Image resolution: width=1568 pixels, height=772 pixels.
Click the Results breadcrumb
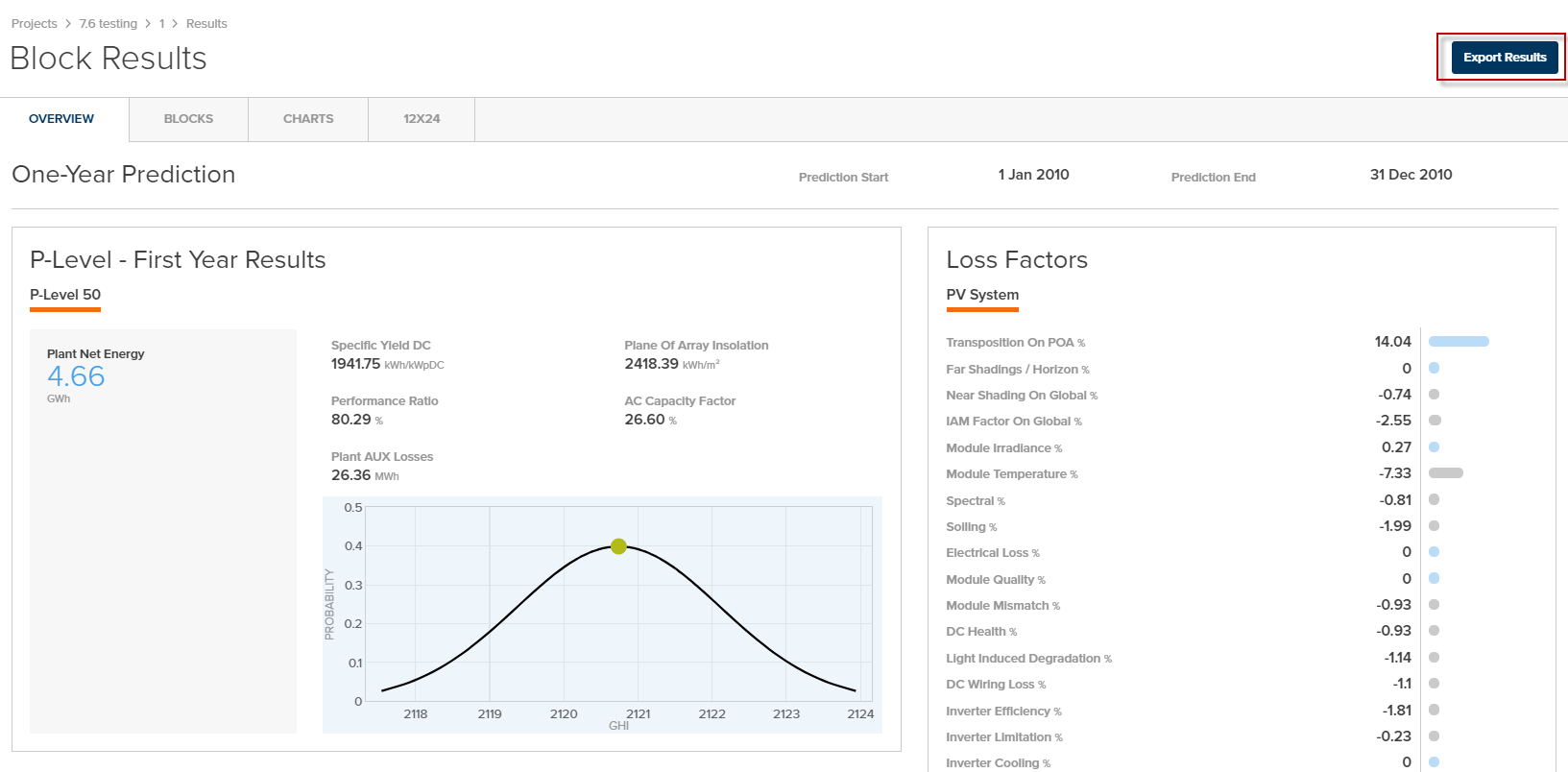point(206,23)
